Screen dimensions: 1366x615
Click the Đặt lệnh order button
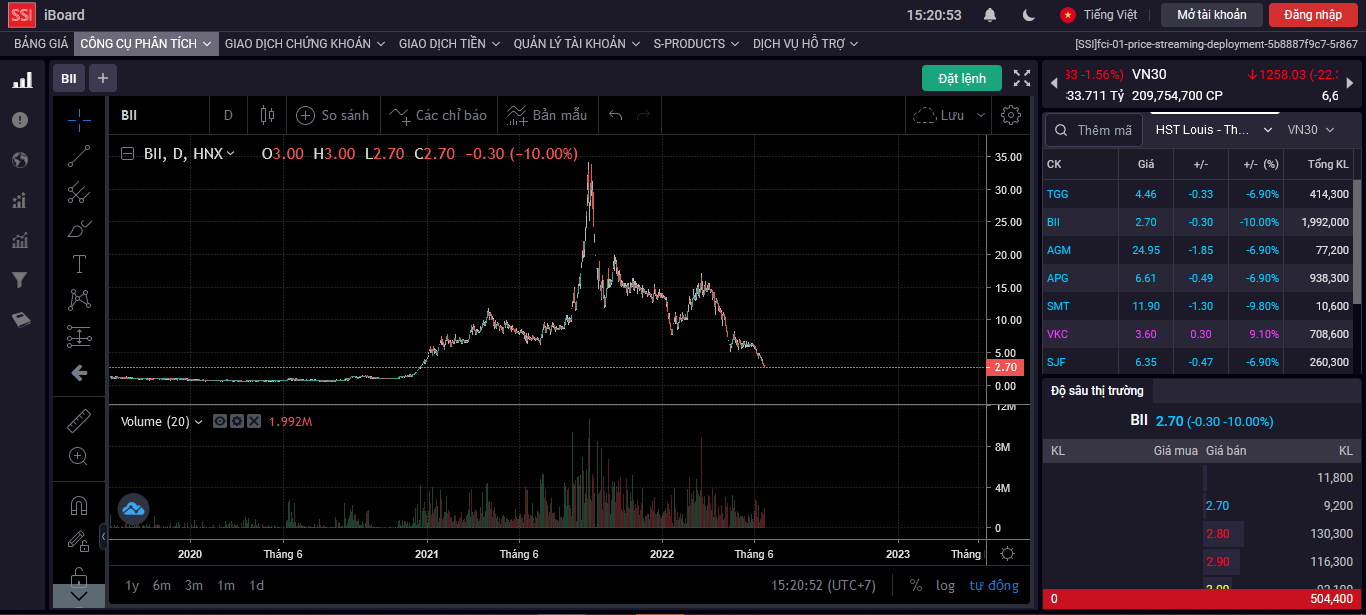tap(961, 78)
